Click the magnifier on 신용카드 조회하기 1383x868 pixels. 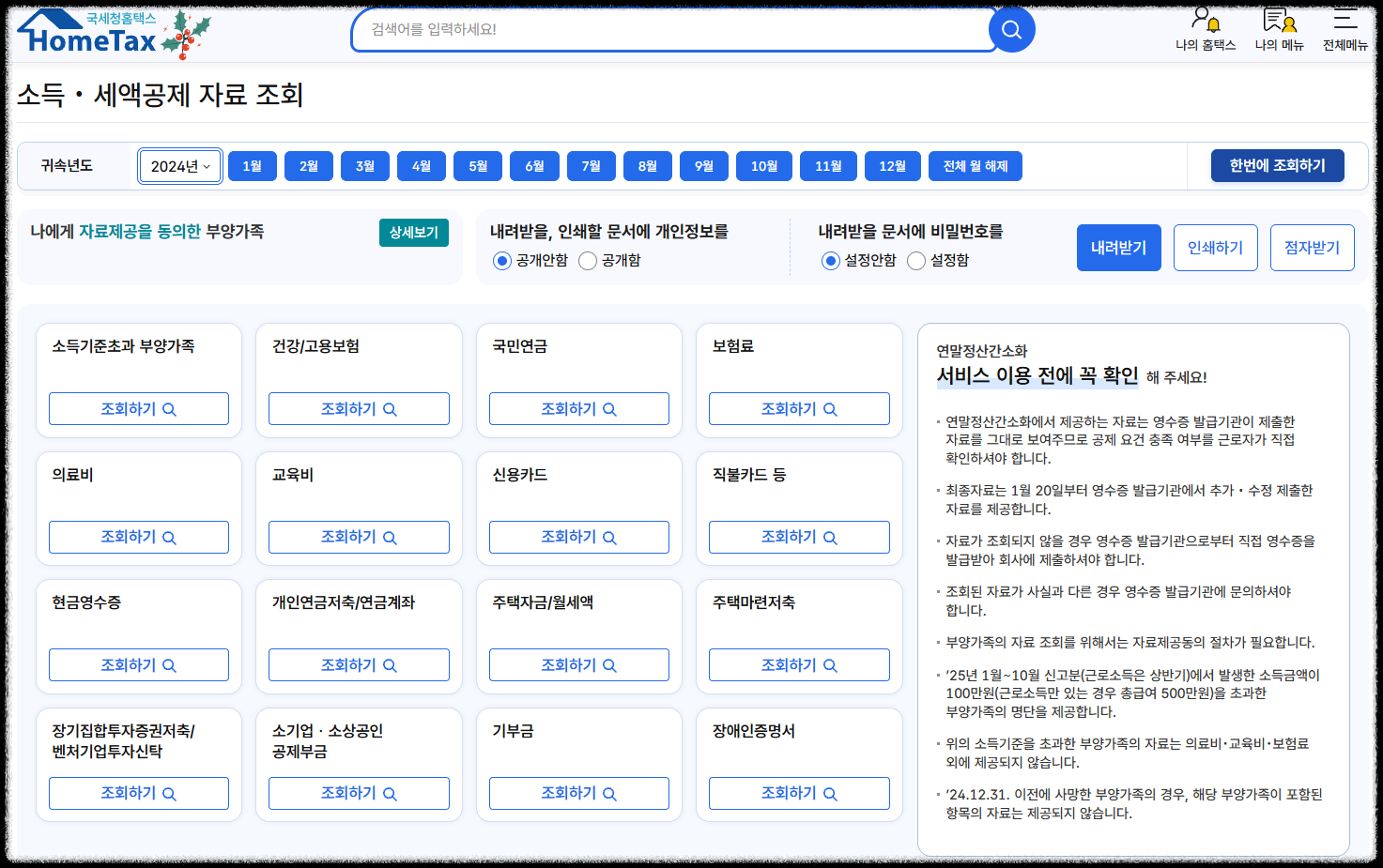609,537
